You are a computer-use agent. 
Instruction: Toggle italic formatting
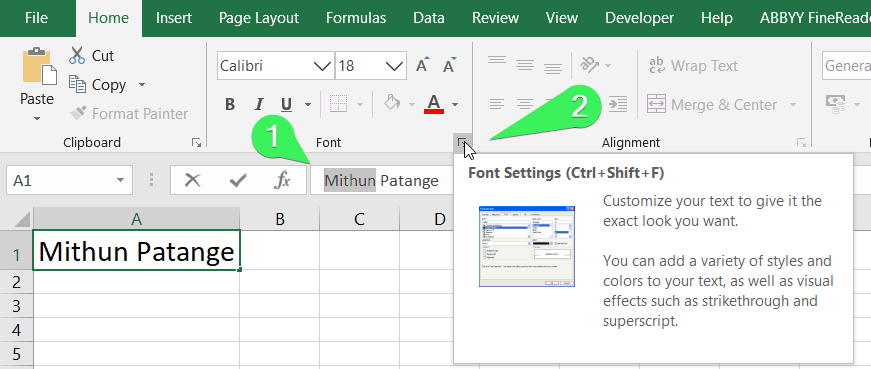[x=258, y=104]
